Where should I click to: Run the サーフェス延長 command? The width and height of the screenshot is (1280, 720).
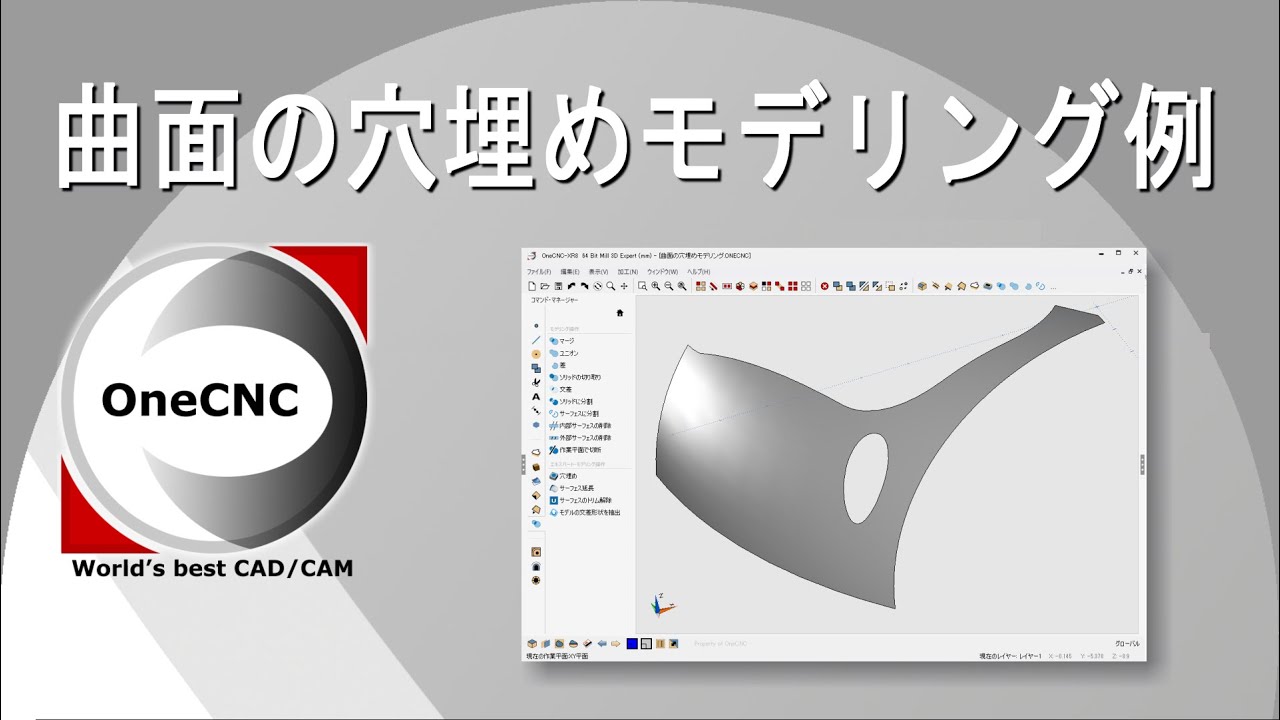571,488
